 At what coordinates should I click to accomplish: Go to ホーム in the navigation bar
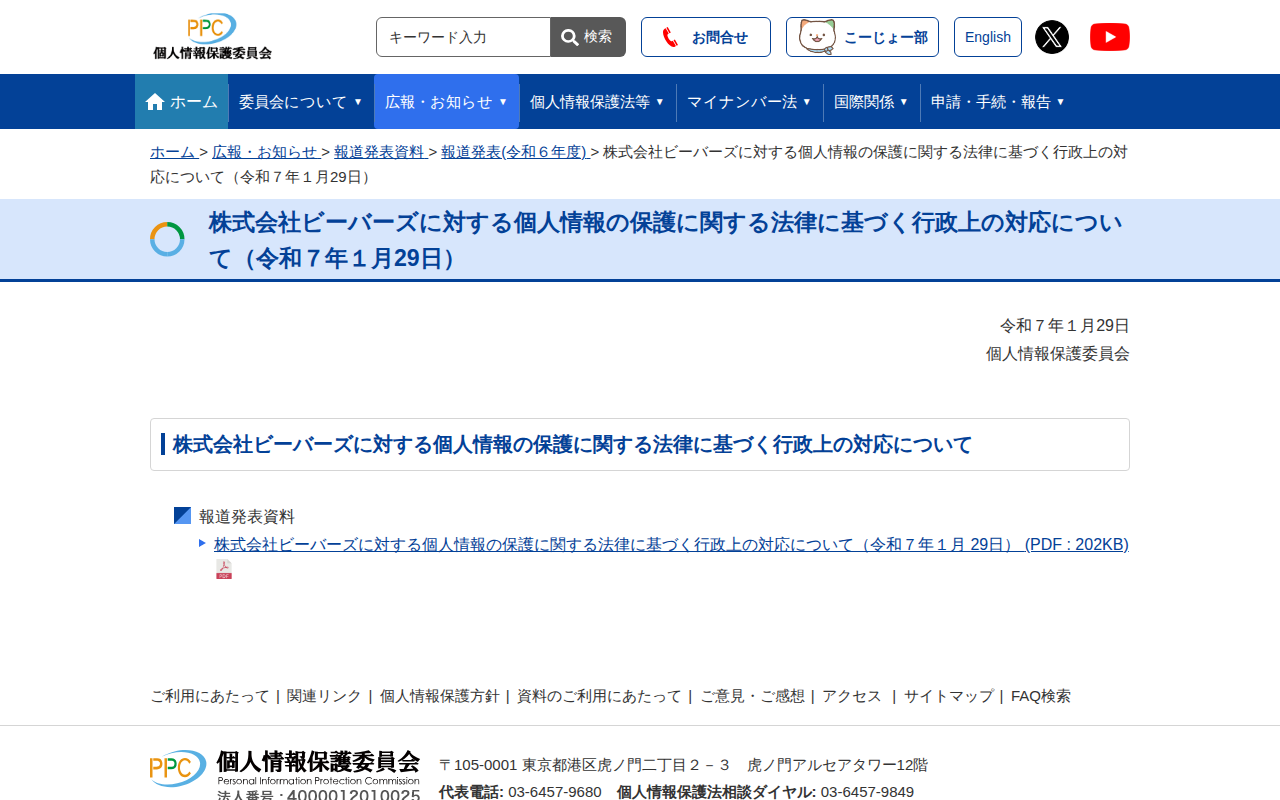(x=182, y=102)
